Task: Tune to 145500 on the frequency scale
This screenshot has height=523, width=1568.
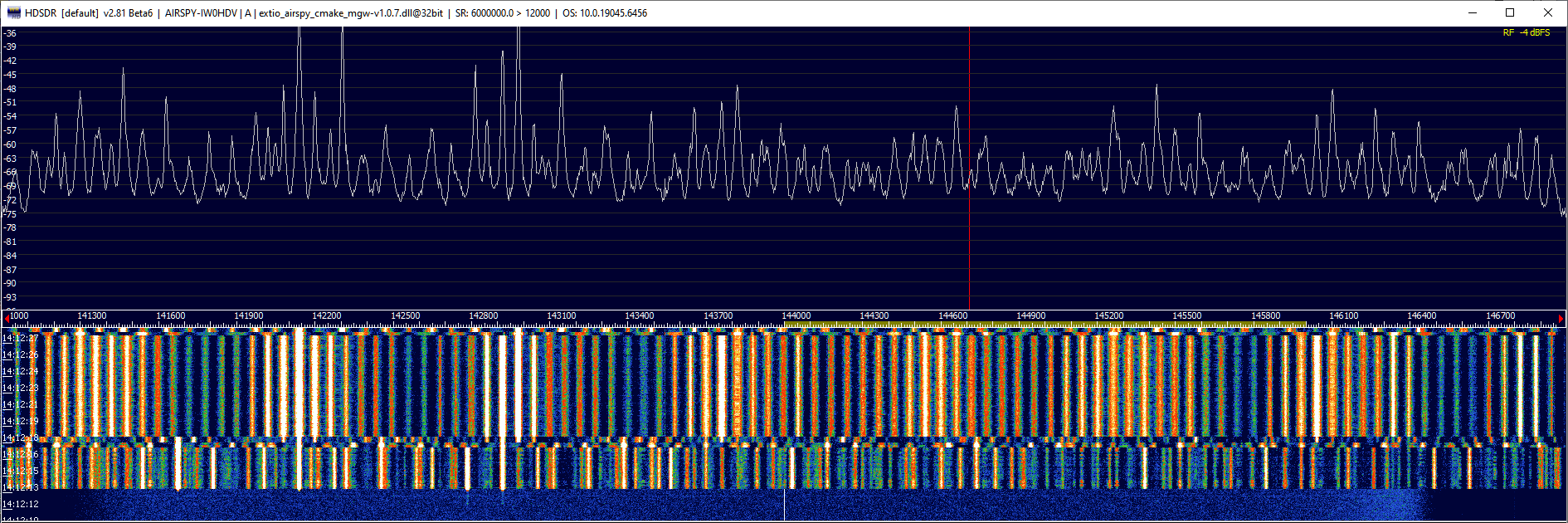Action: [x=1187, y=316]
